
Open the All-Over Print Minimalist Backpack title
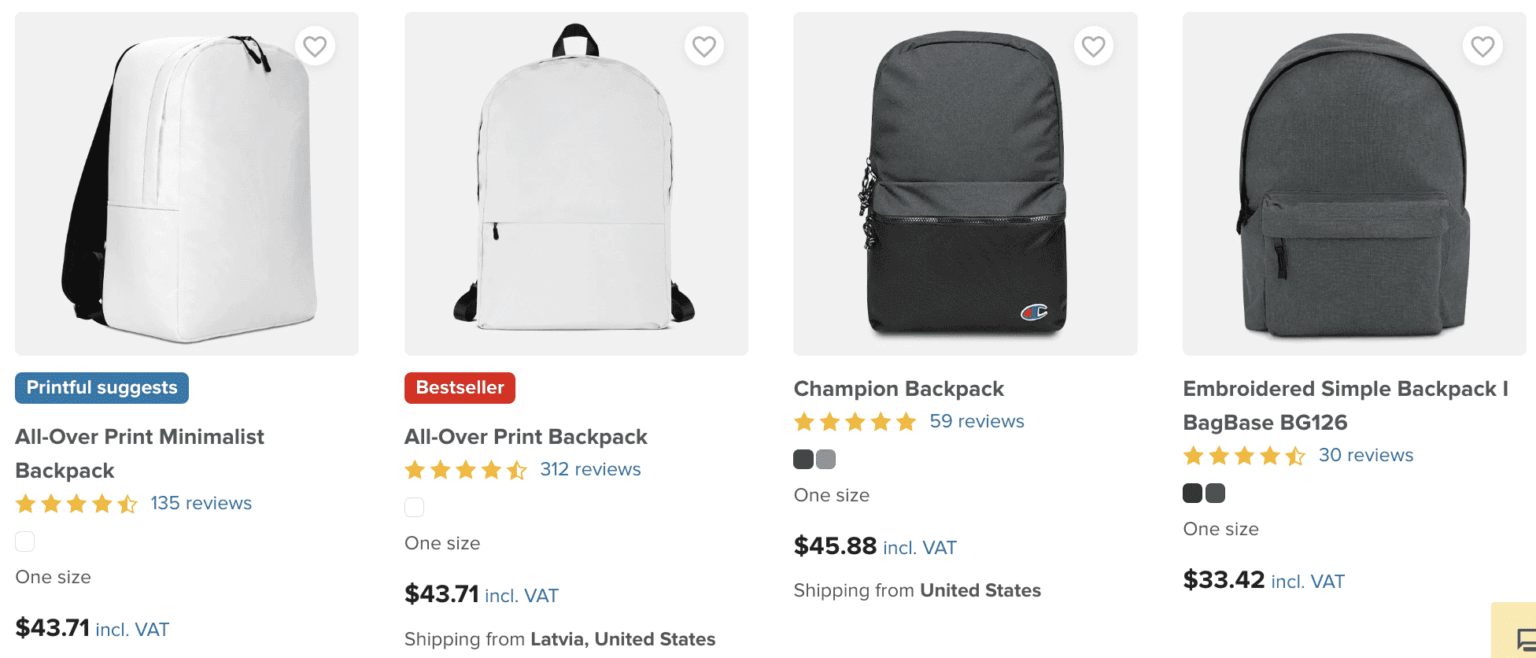(x=139, y=453)
